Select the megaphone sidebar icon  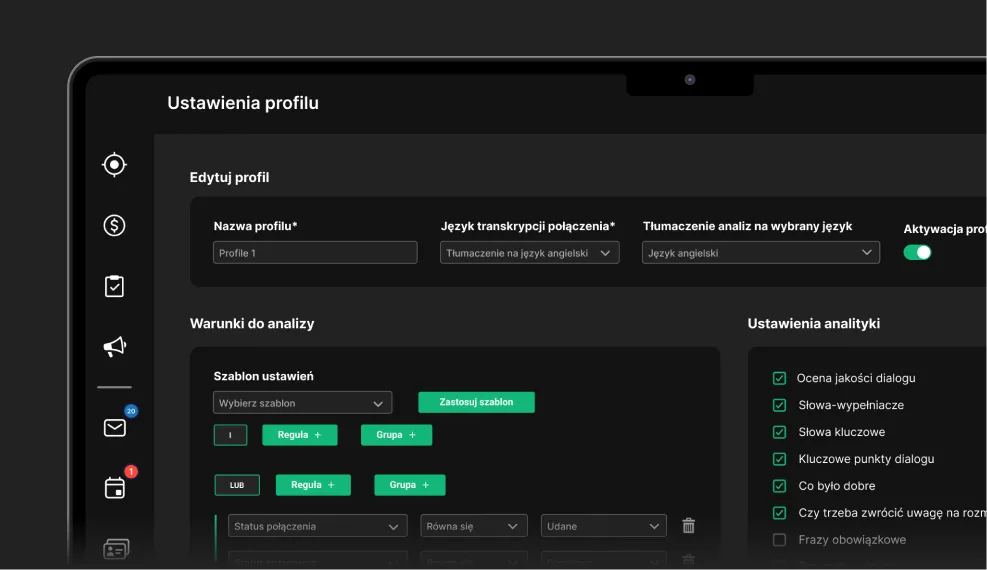coord(115,347)
